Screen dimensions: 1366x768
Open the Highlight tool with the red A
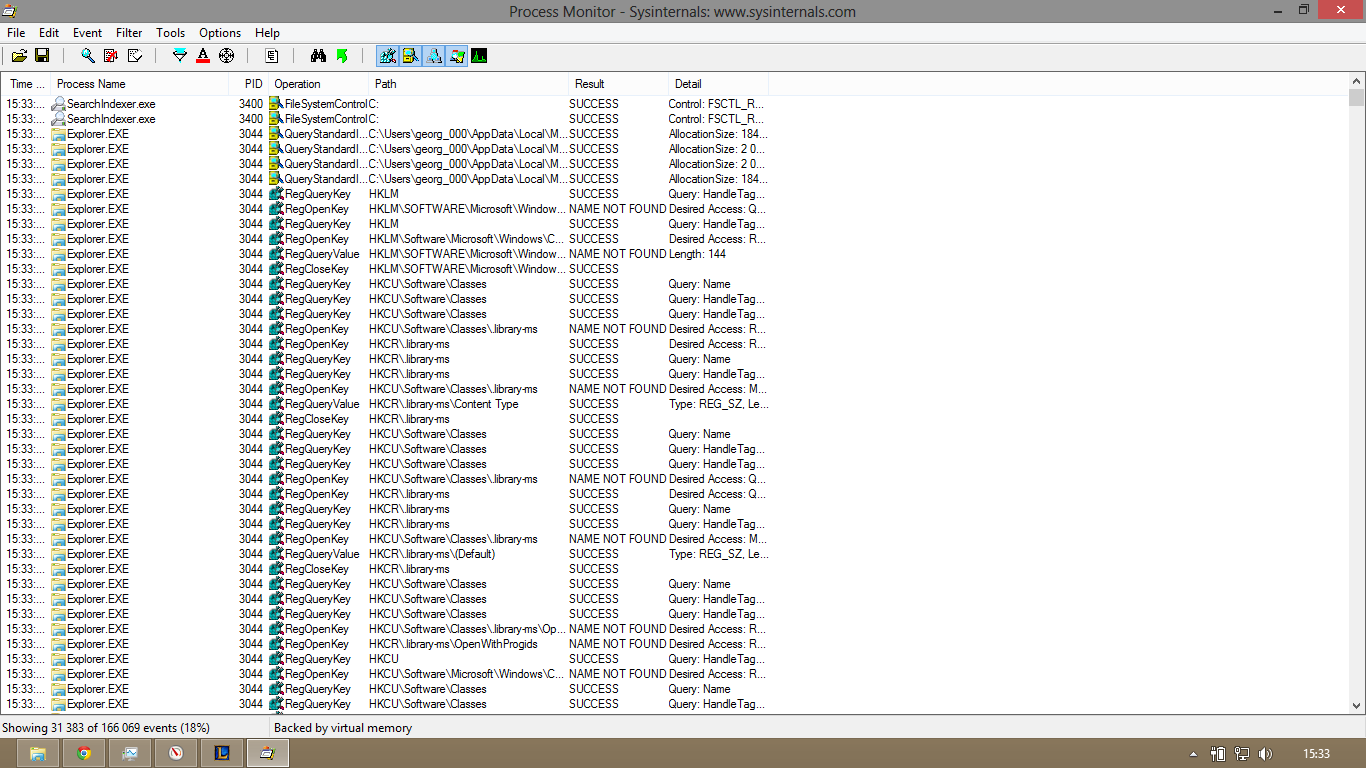(203, 56)
